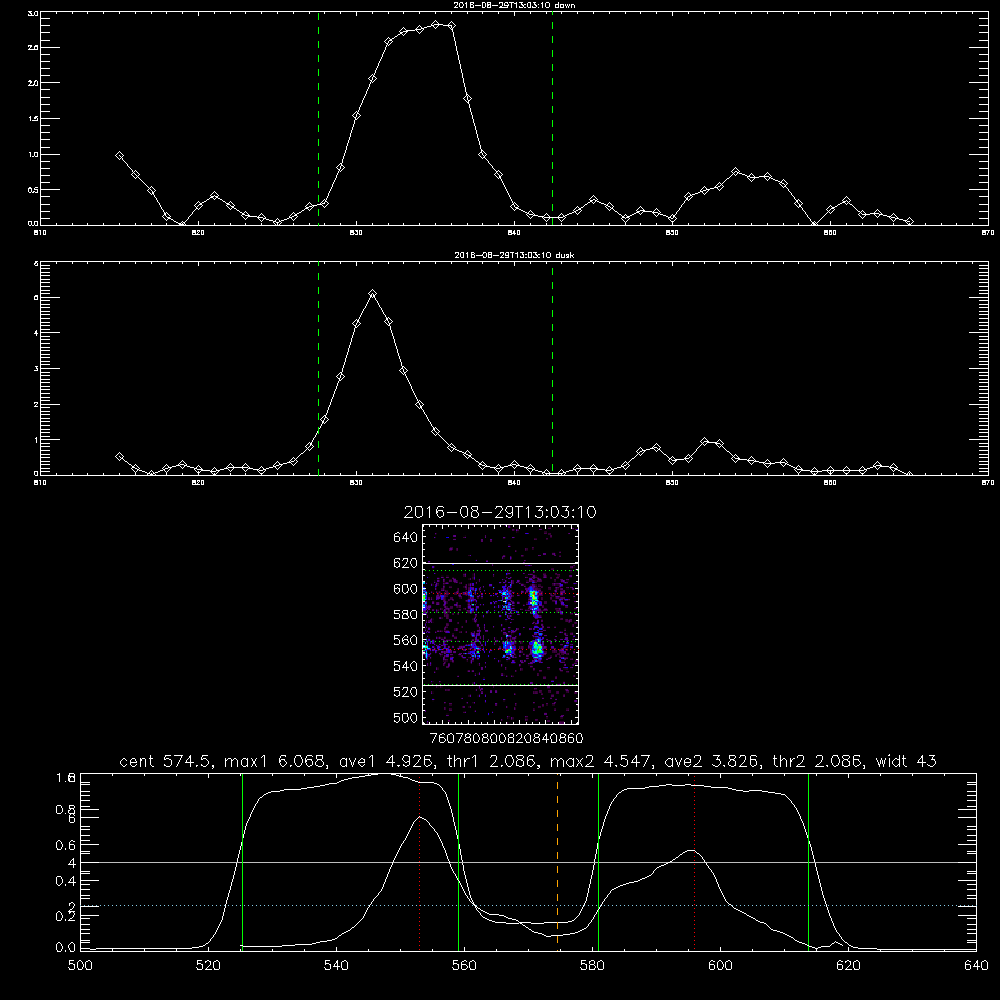Click the right green dashed line in dusk plot

point(552,369)
